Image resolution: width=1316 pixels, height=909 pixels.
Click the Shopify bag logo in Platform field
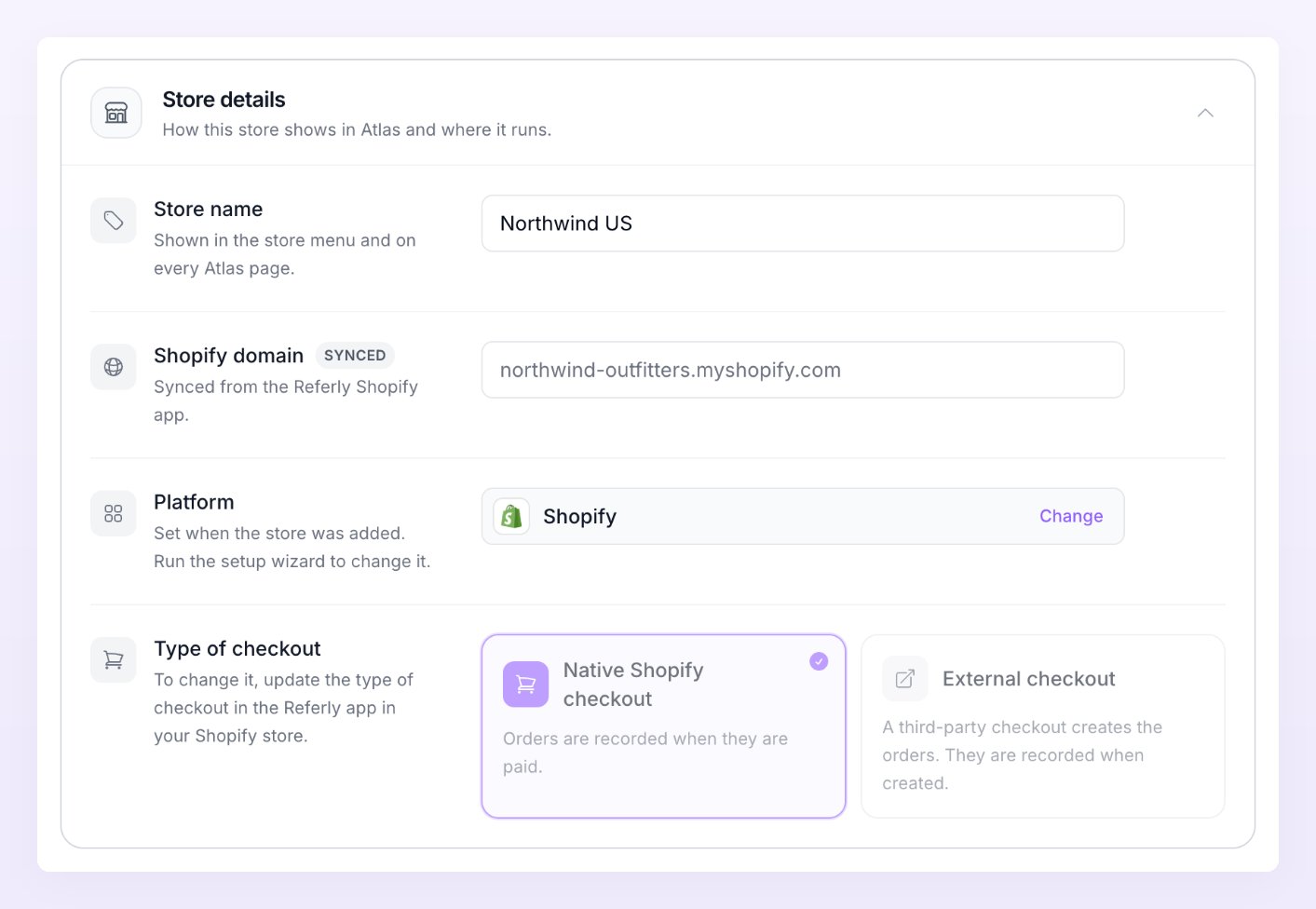click(511, 516)
